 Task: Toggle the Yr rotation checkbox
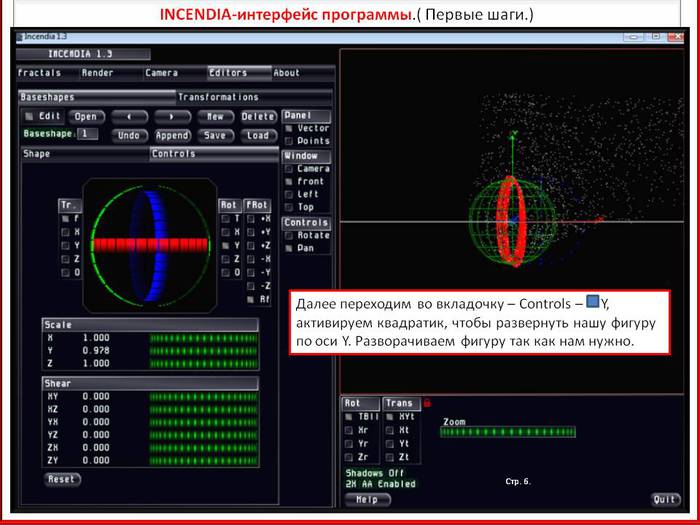349,444
